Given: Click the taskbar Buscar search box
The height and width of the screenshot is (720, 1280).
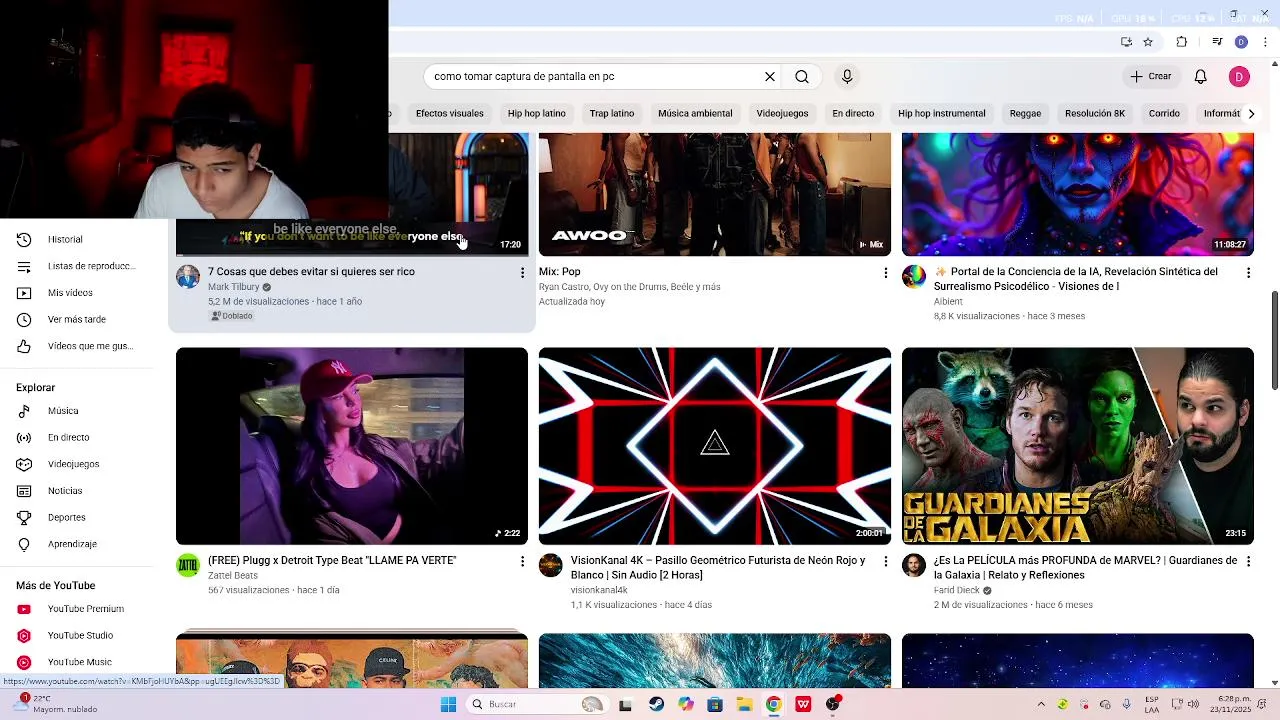Looking at the screenshot, I should 538,704.
